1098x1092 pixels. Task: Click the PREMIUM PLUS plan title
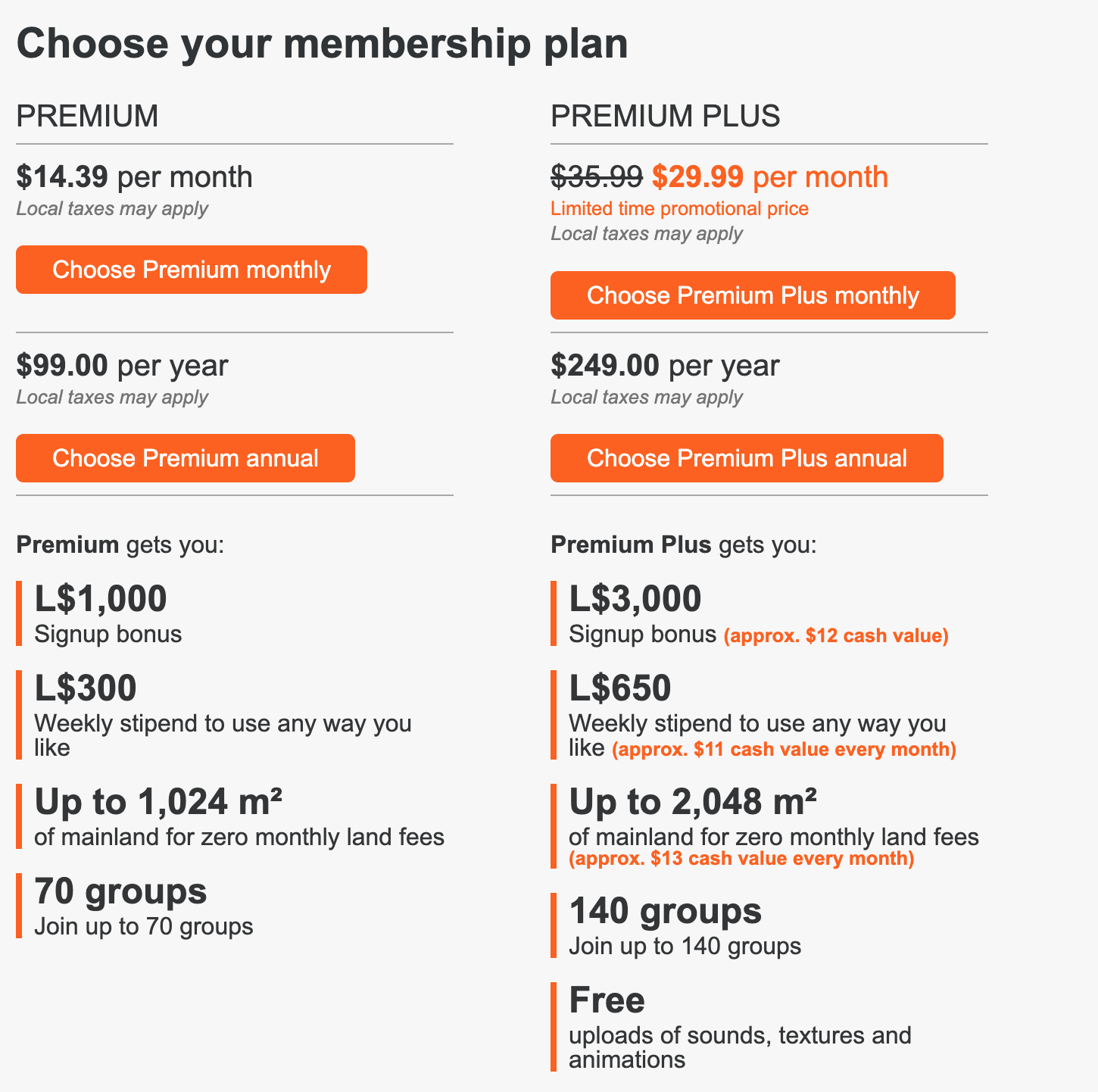pyautogui.click(x=665, y=116)
